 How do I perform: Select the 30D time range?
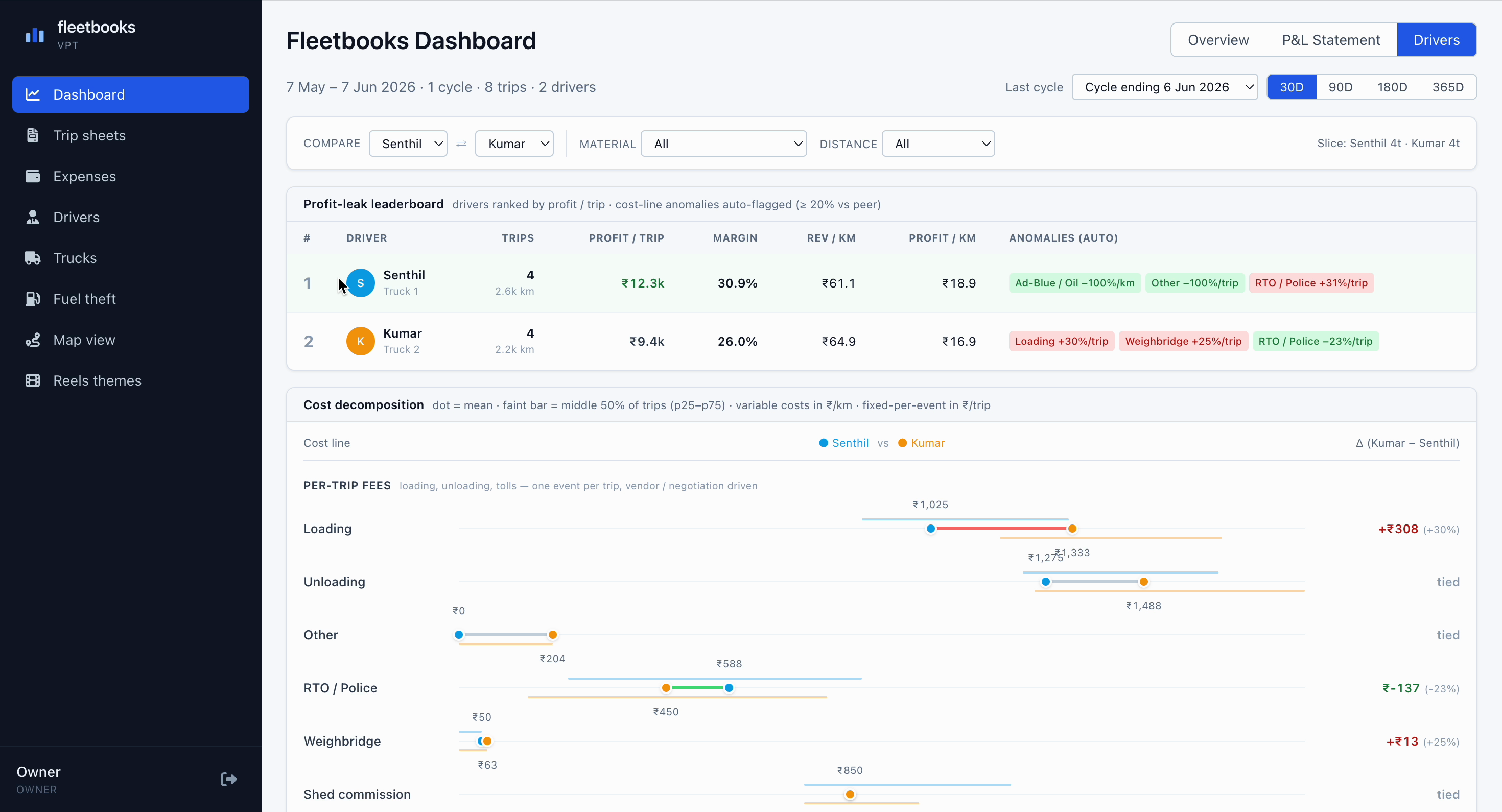(1292, 87)
